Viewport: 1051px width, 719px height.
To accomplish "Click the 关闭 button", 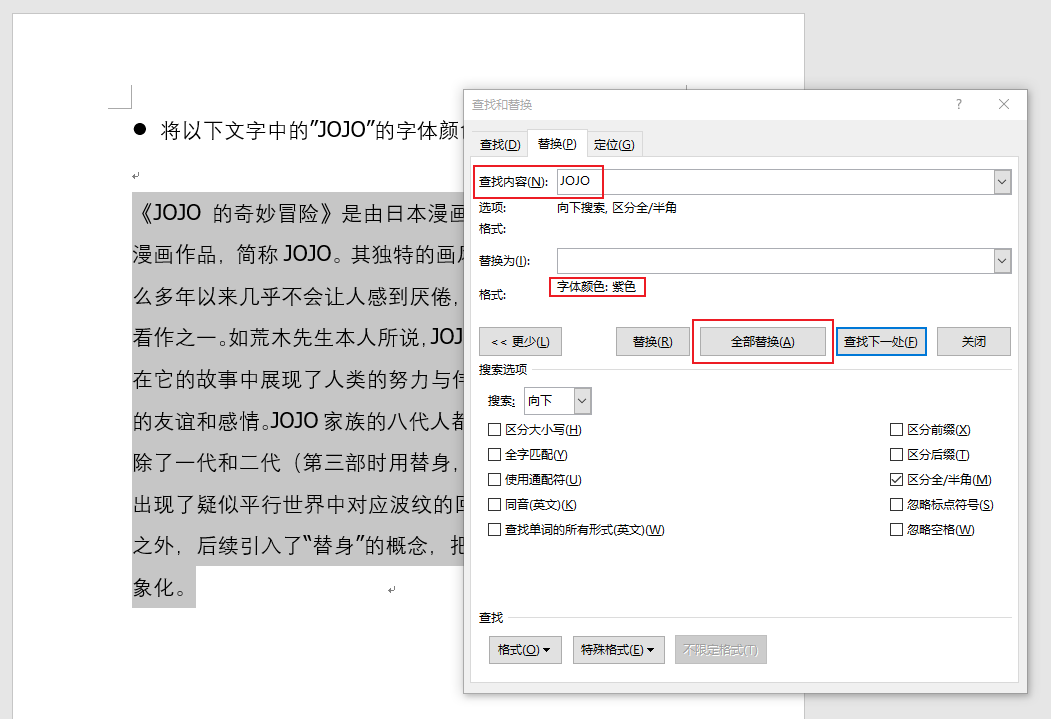I will click(973, 342).
